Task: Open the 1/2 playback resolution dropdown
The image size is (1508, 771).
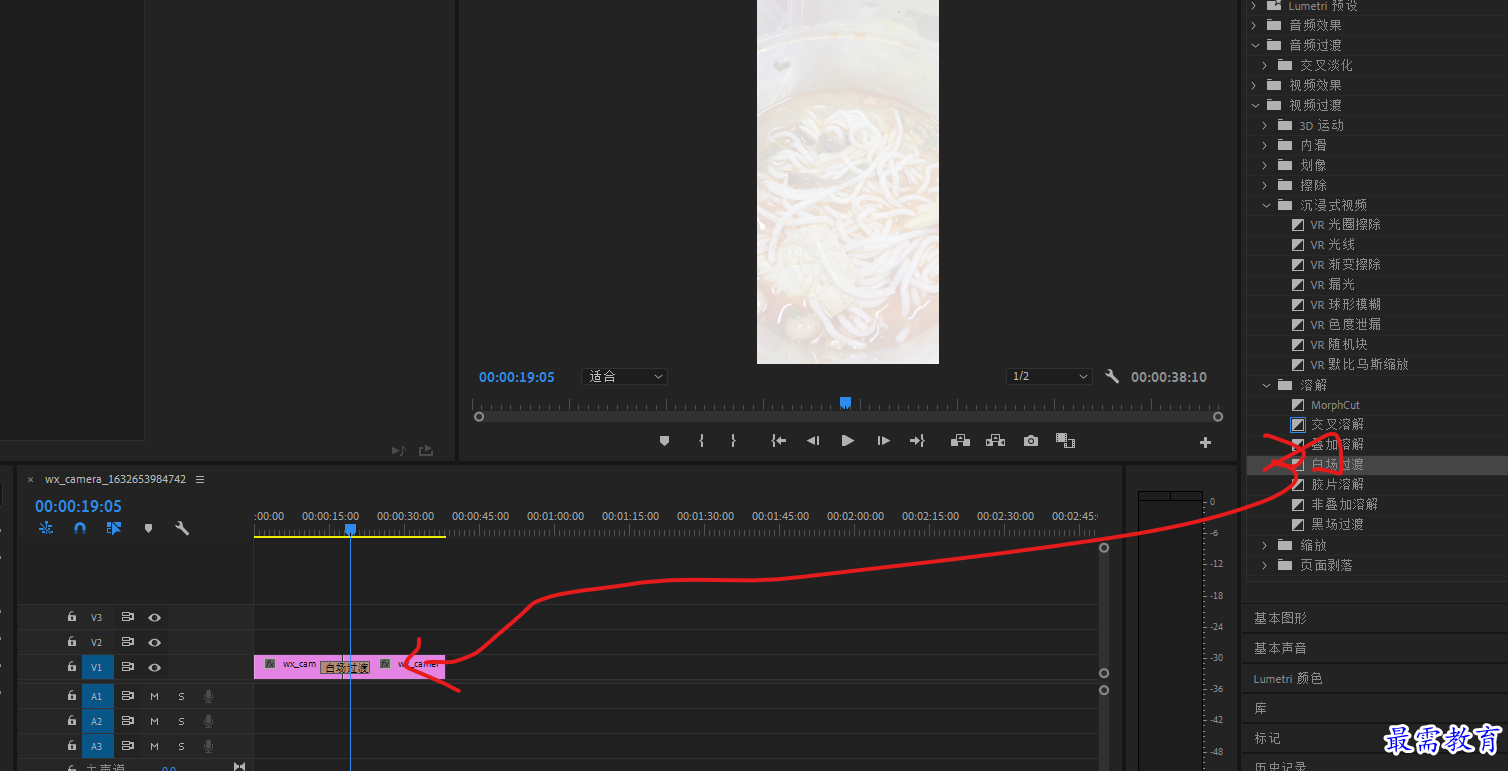Action: coord(1049,377)
